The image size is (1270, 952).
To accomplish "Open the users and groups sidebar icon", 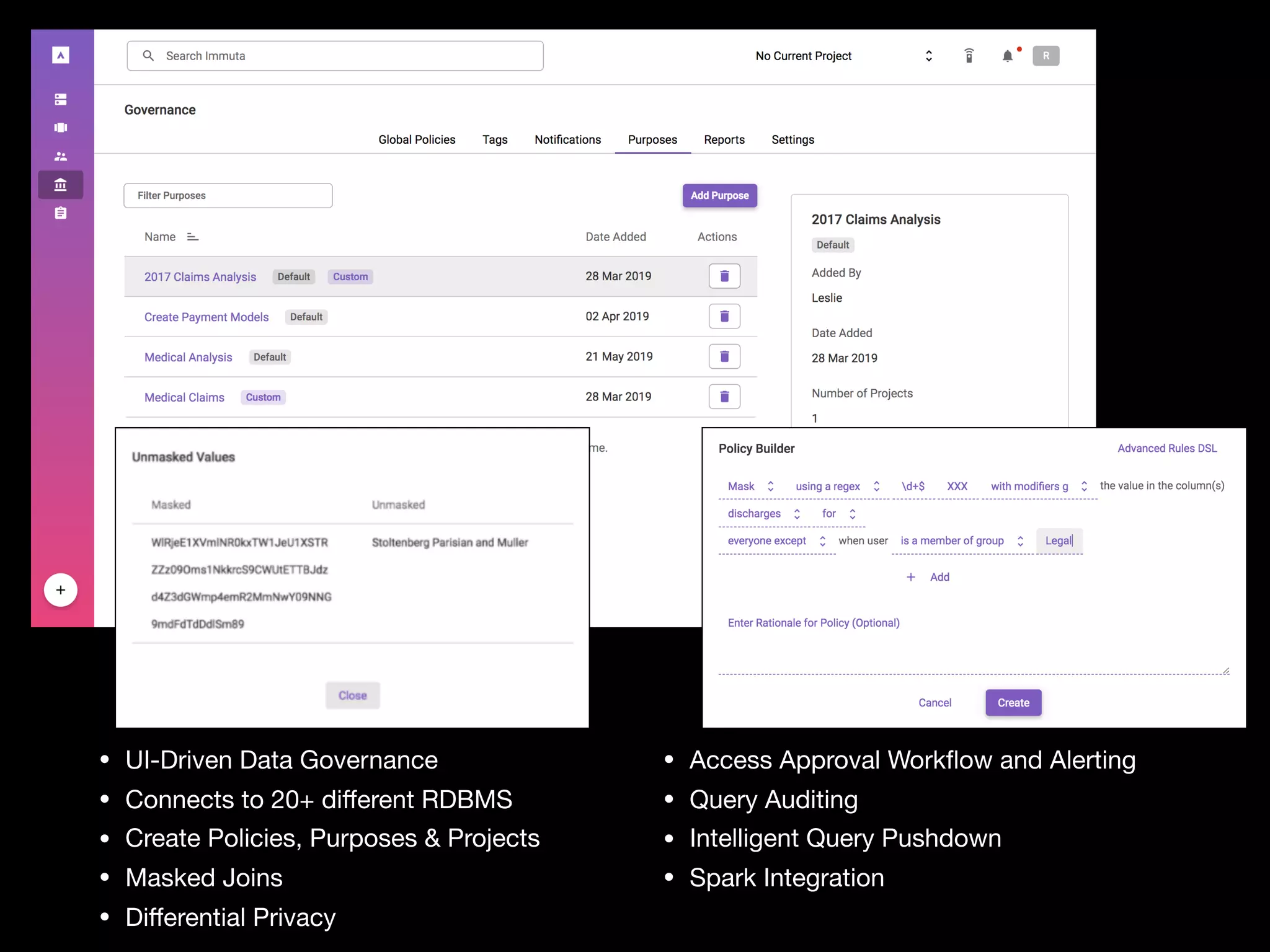I will 60,156.
